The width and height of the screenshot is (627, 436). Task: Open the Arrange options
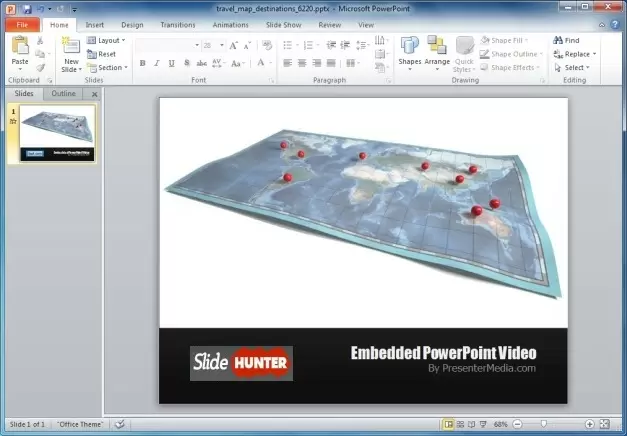coord(437,50)
